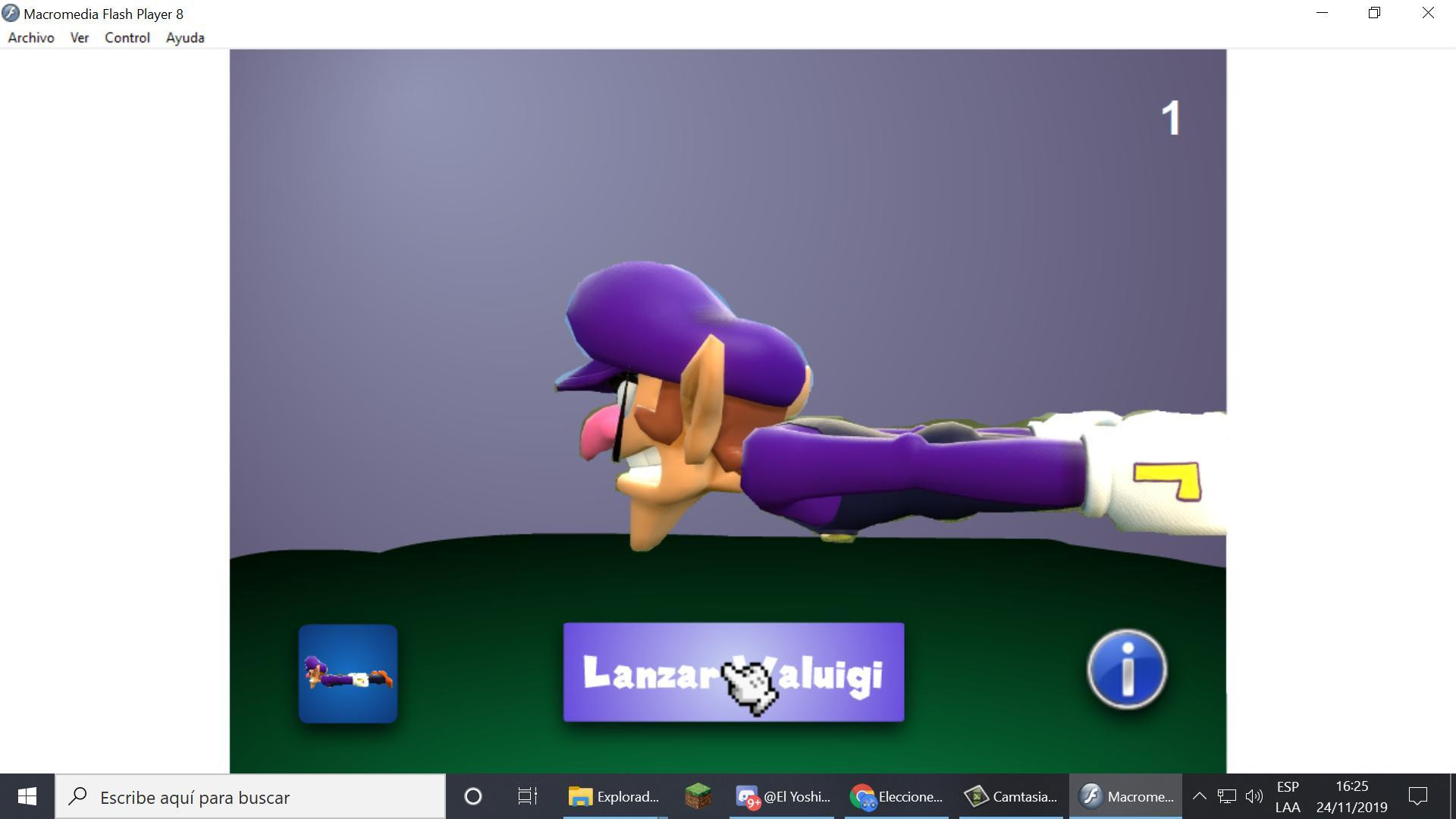
Task: Click the Cortana circle icon
Action: click(472, 796)
